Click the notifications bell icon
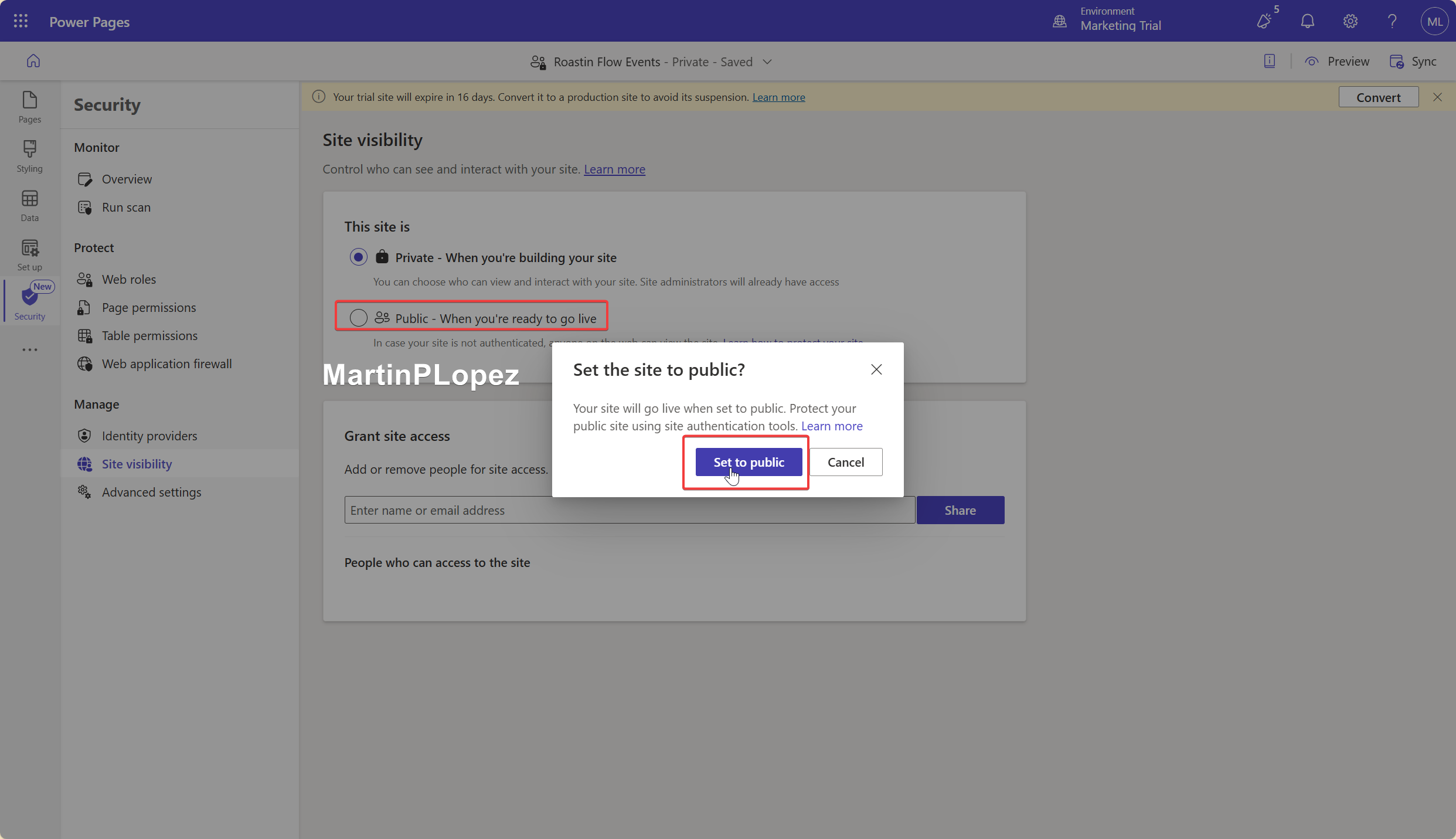Screen dimensions: 1456x839 click(1307, 22)
